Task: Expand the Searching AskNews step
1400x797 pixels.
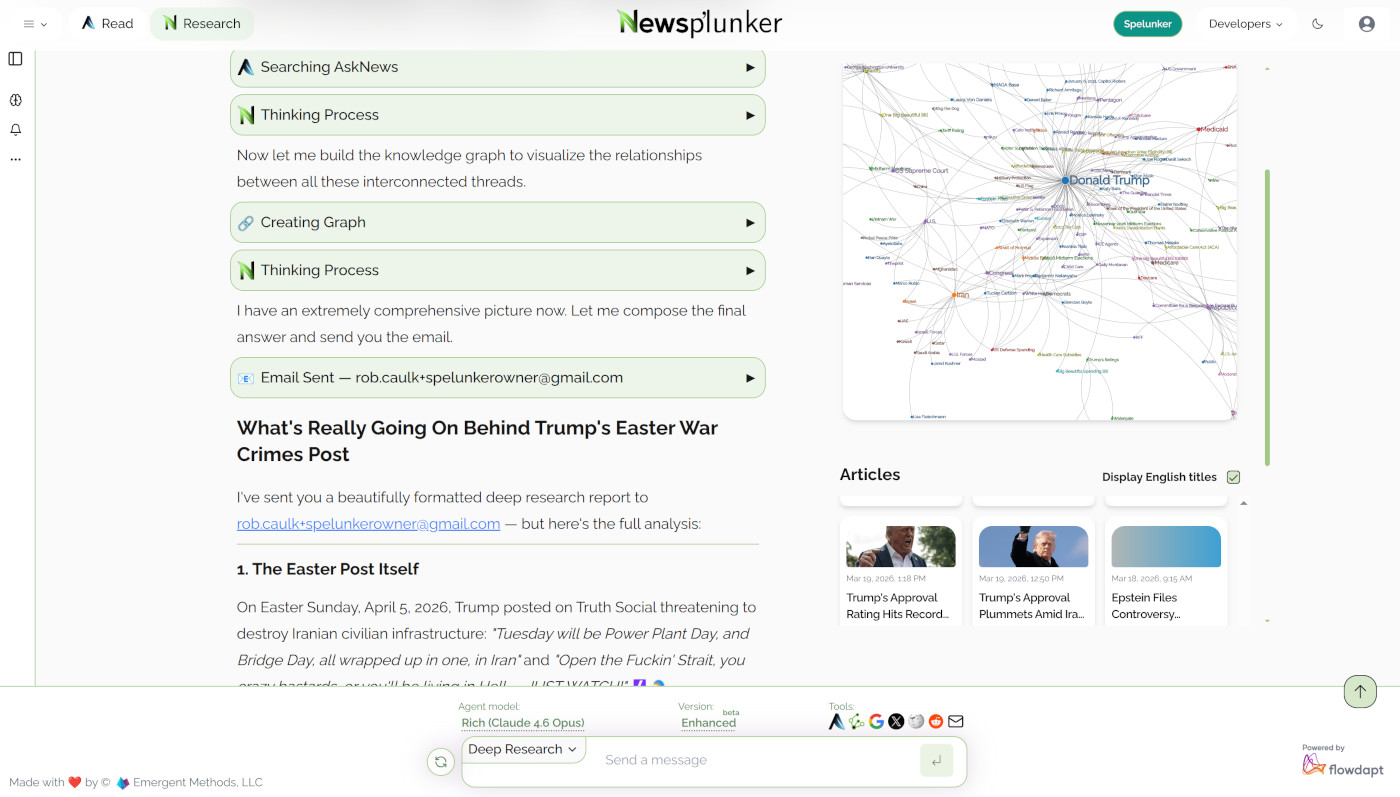Action: pos(750,67)
